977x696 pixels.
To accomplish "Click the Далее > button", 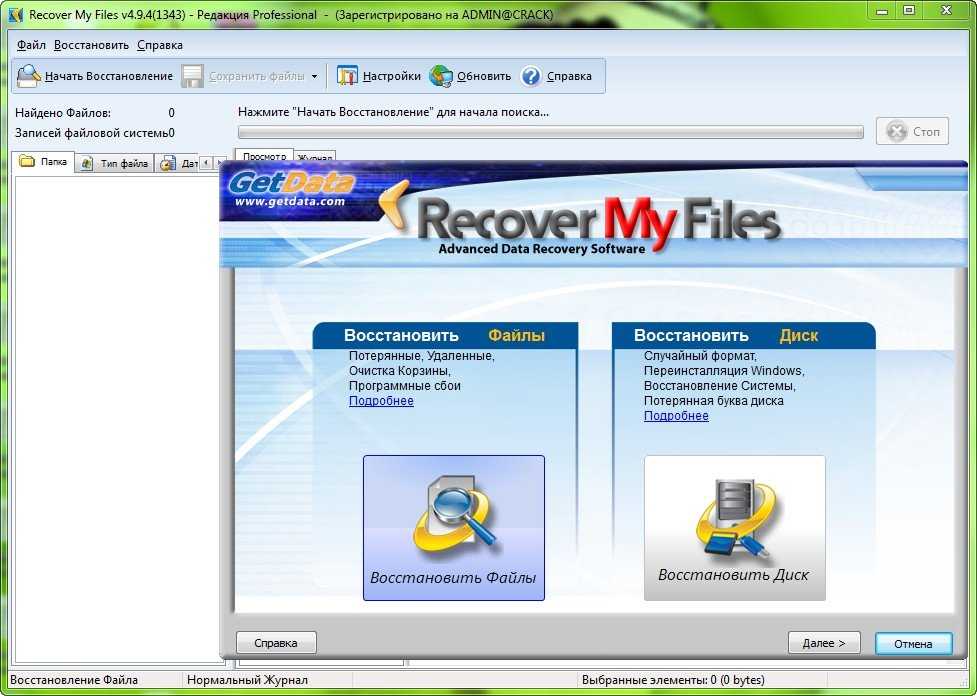I will (x=824, y=643).
